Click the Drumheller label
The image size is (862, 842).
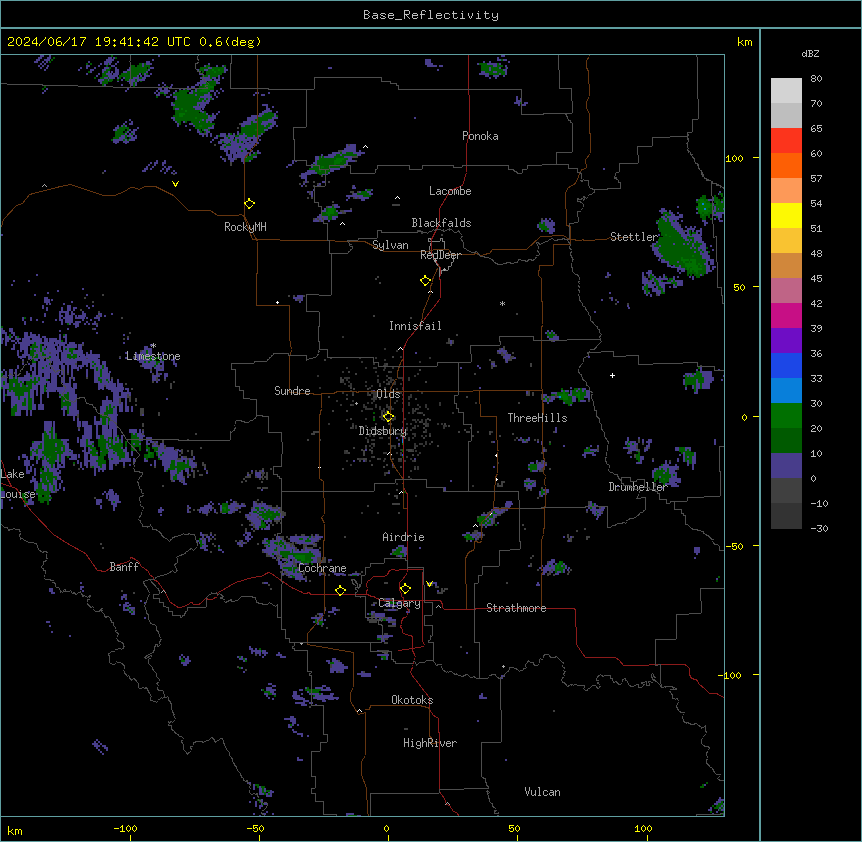638,487
